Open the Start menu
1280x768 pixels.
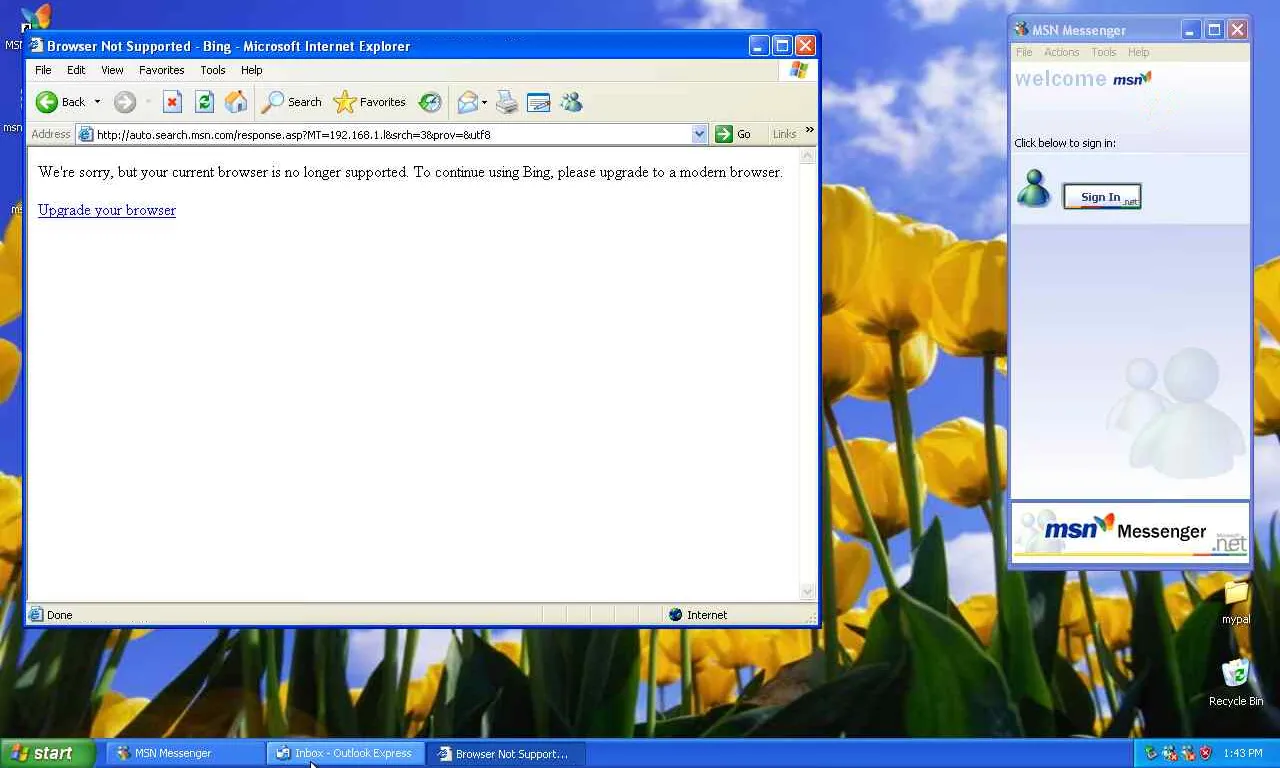[x=47, y=753]
